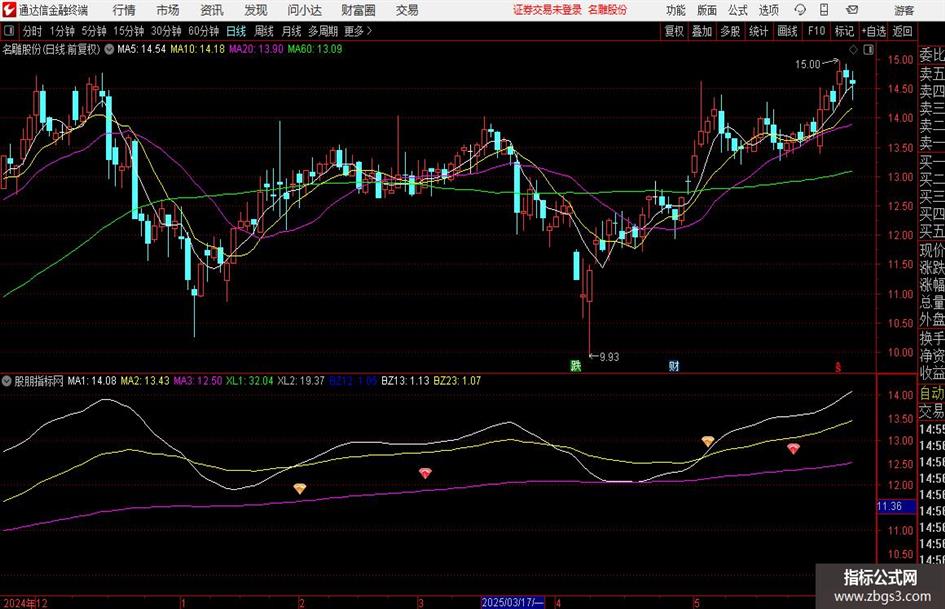Click the MA10: 14.18 readout
Image resolution: width=945 pixels, height=609 pixels.
click(198, 49)
